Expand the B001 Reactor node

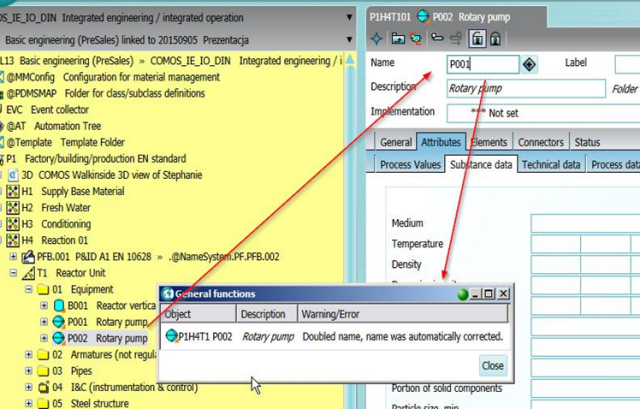click(x=44, y=305)
